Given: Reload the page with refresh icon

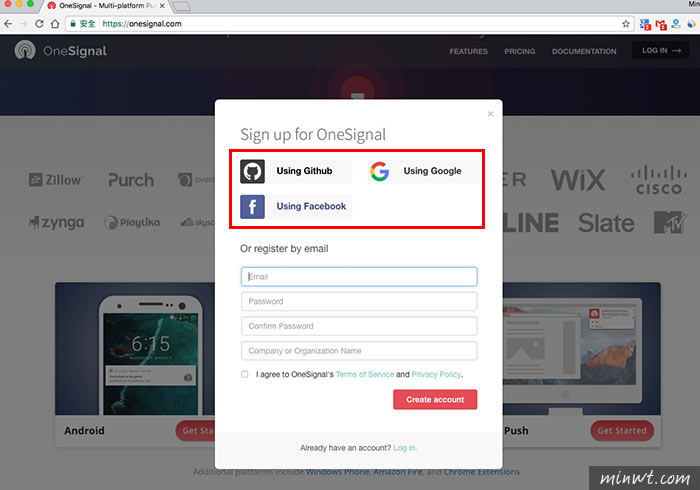Looking at the screenshot, I should (x=39, y=24).
